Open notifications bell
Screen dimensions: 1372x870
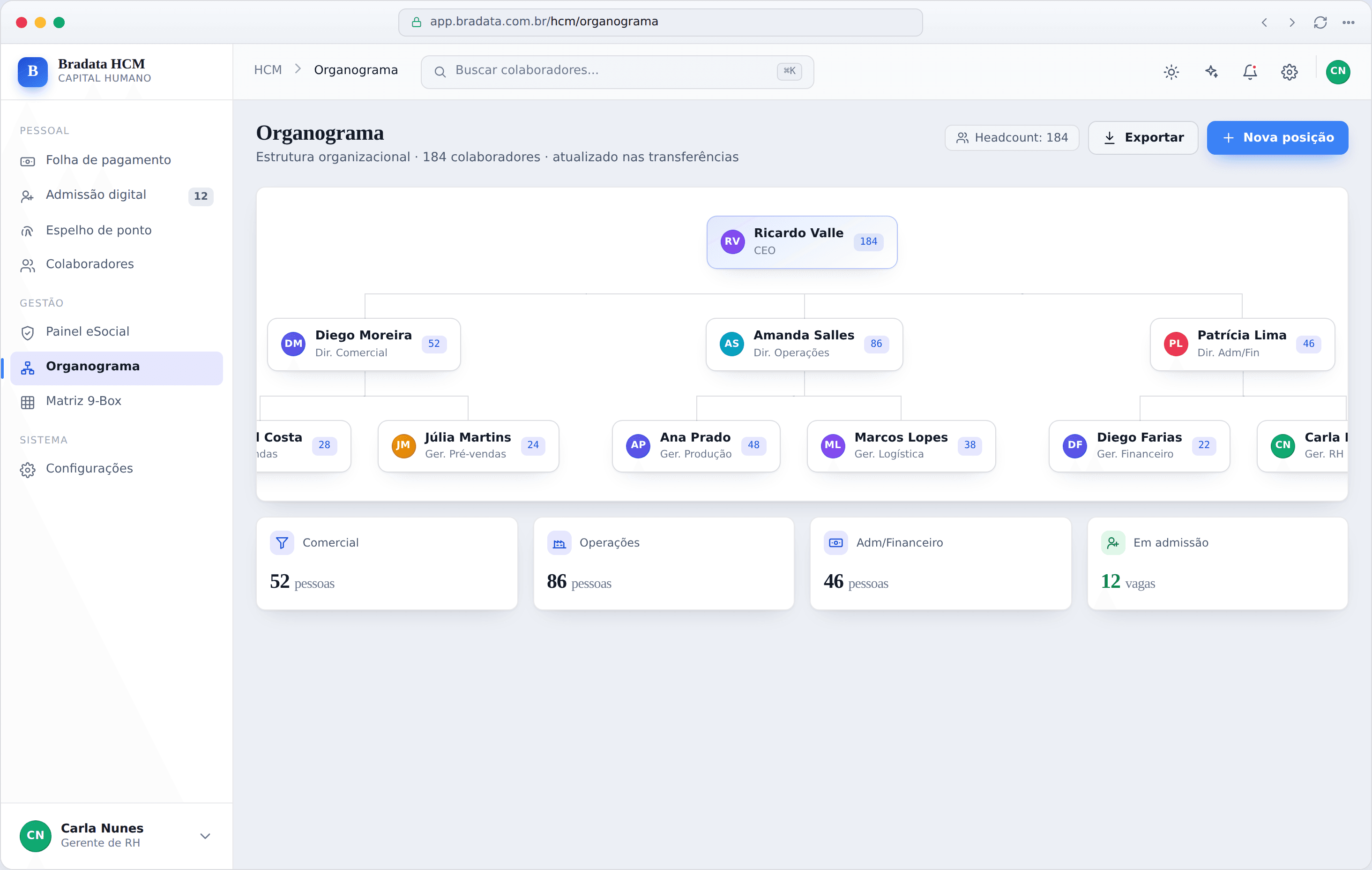coord(1250,72)
